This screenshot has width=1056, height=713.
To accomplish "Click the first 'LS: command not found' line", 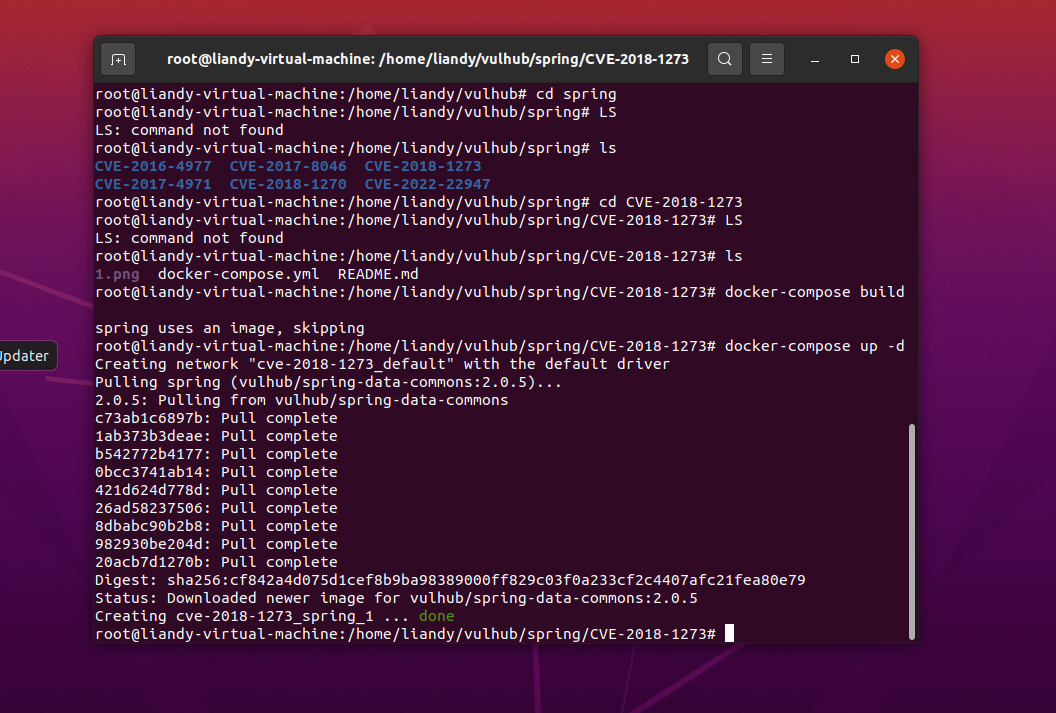I will pyautogui.click(x=189, y=130).
